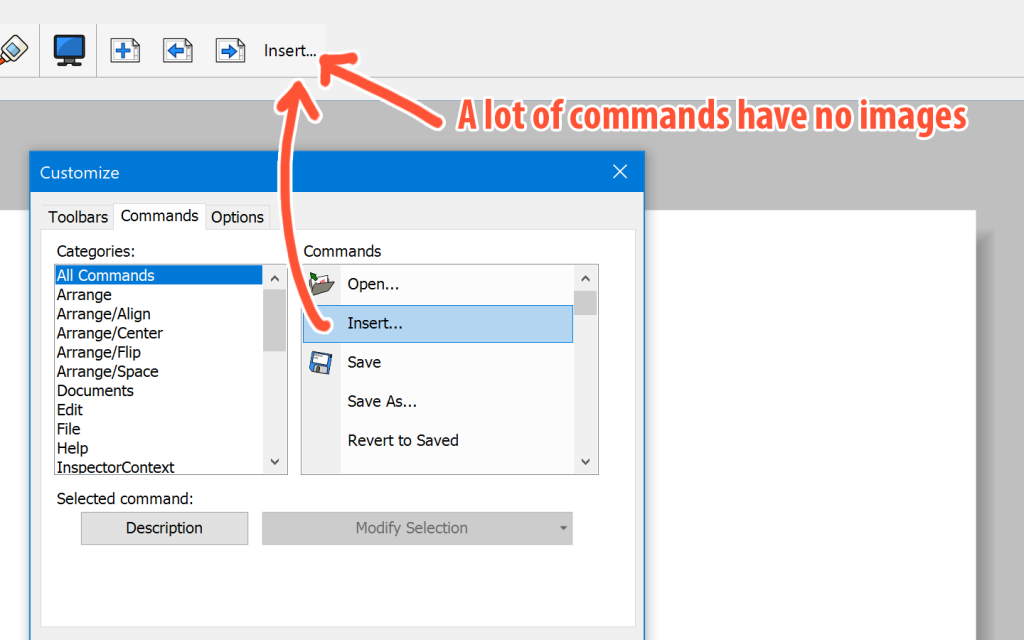This screenshot has height=640, width=1024.
Task: Click the Open folder icon in Commands
Action: click(321, 284)
